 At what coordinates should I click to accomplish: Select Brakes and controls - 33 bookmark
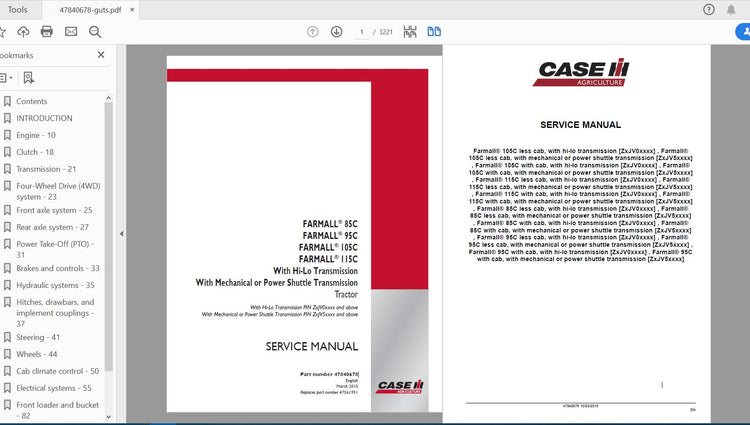[58, 268]
